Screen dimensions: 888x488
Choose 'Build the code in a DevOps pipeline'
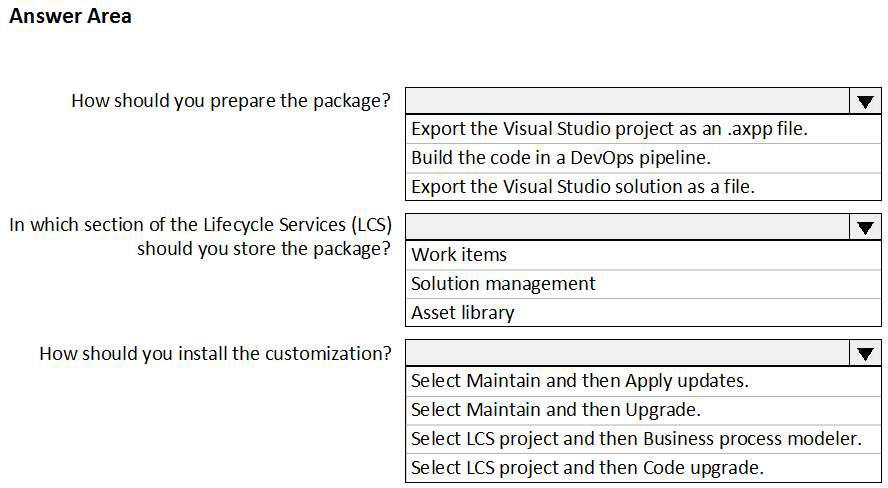(562, 157)
